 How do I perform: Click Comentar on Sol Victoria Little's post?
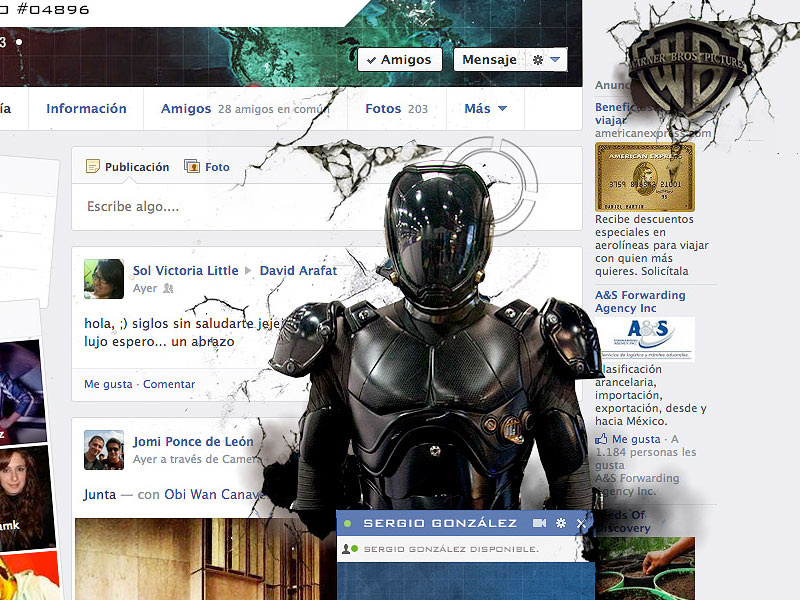pyautogui.click(x=169, y=384)
